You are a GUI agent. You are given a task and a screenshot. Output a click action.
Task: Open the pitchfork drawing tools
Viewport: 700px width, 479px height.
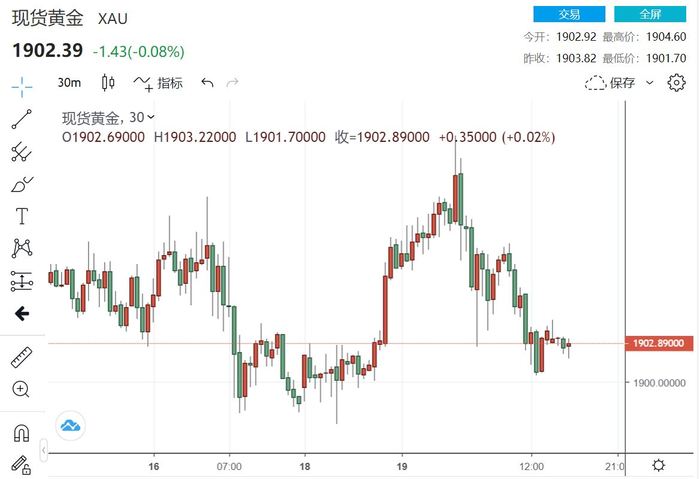[21, 152]
